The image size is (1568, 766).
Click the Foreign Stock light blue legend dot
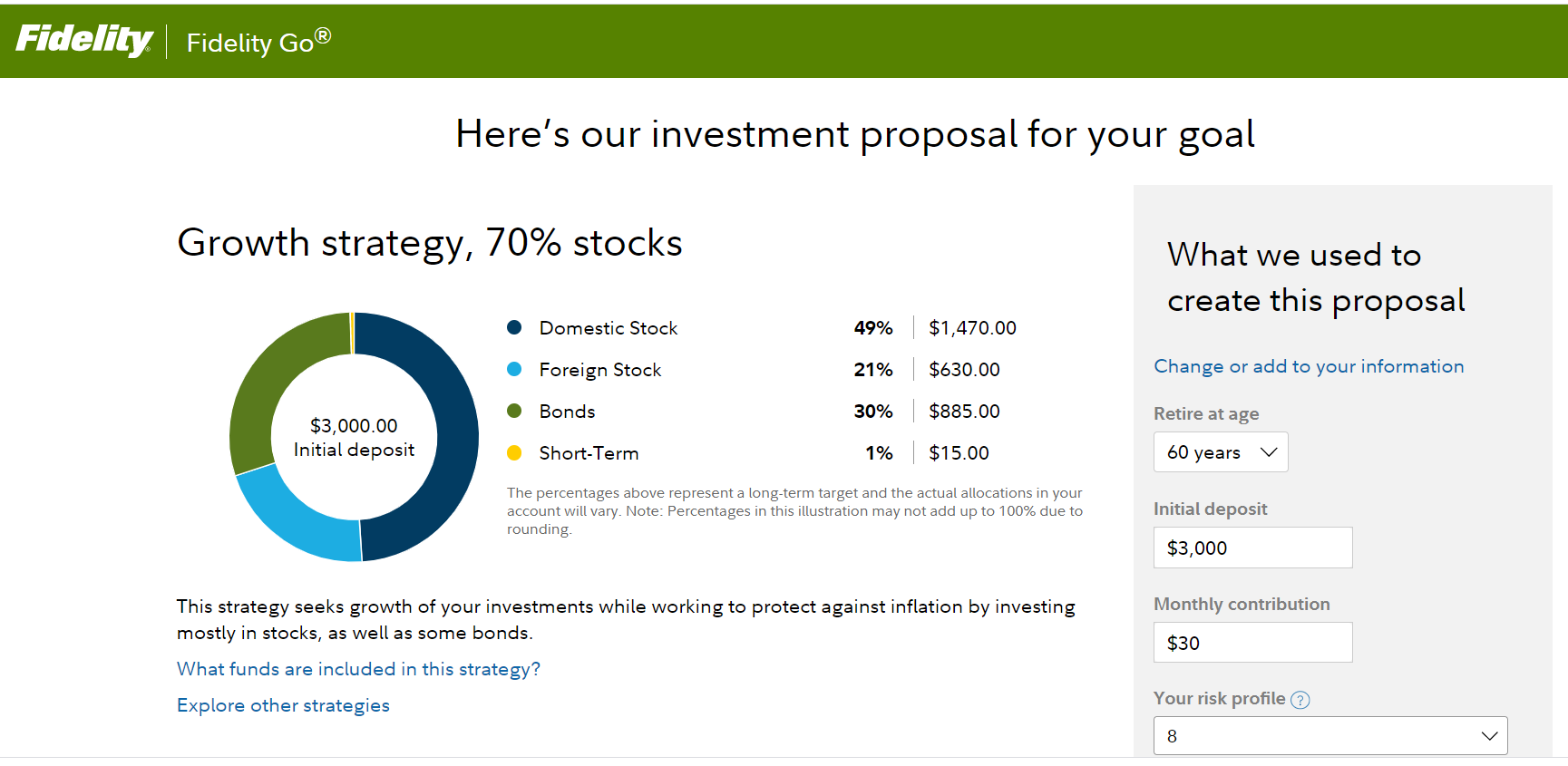[x=514, y=370]
